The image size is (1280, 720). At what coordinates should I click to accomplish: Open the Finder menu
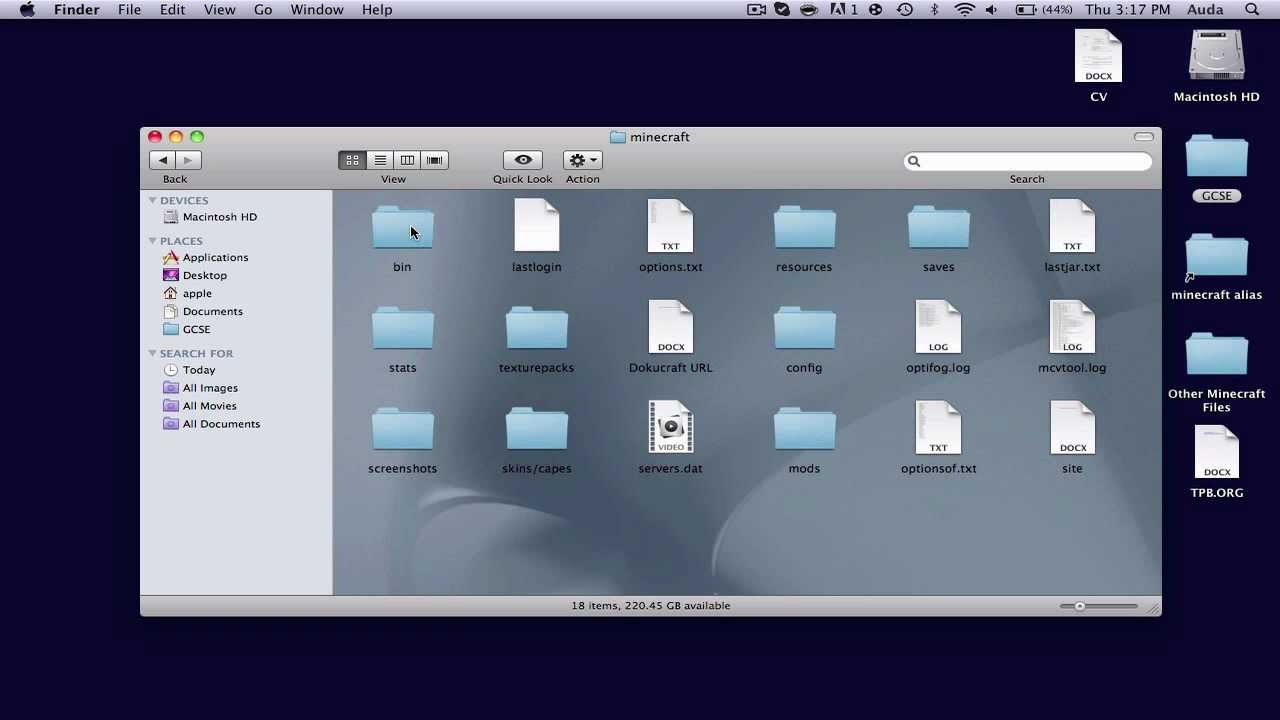point(76,10)
